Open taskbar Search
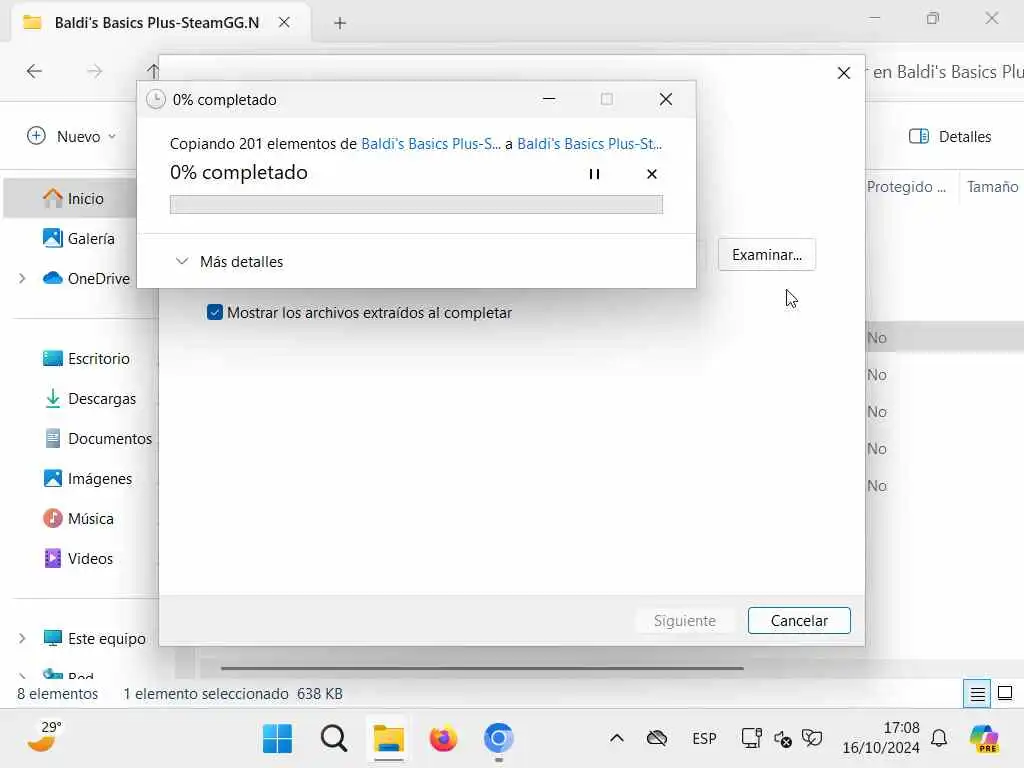Viewport: 1024px width, 768px height. point(334,739)
